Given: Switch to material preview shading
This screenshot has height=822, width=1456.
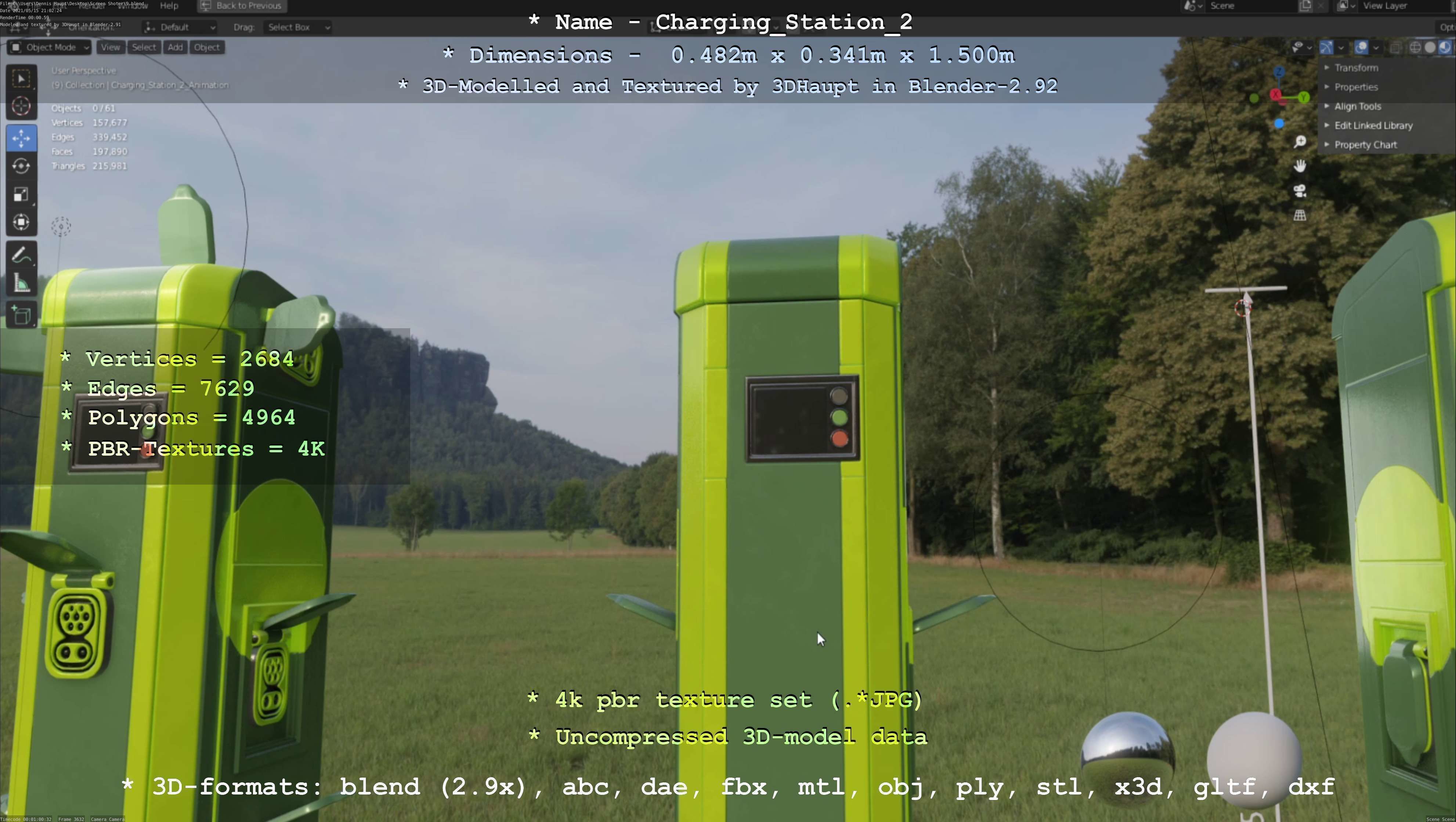Looking at the screenshot, I should point(1445,47).
